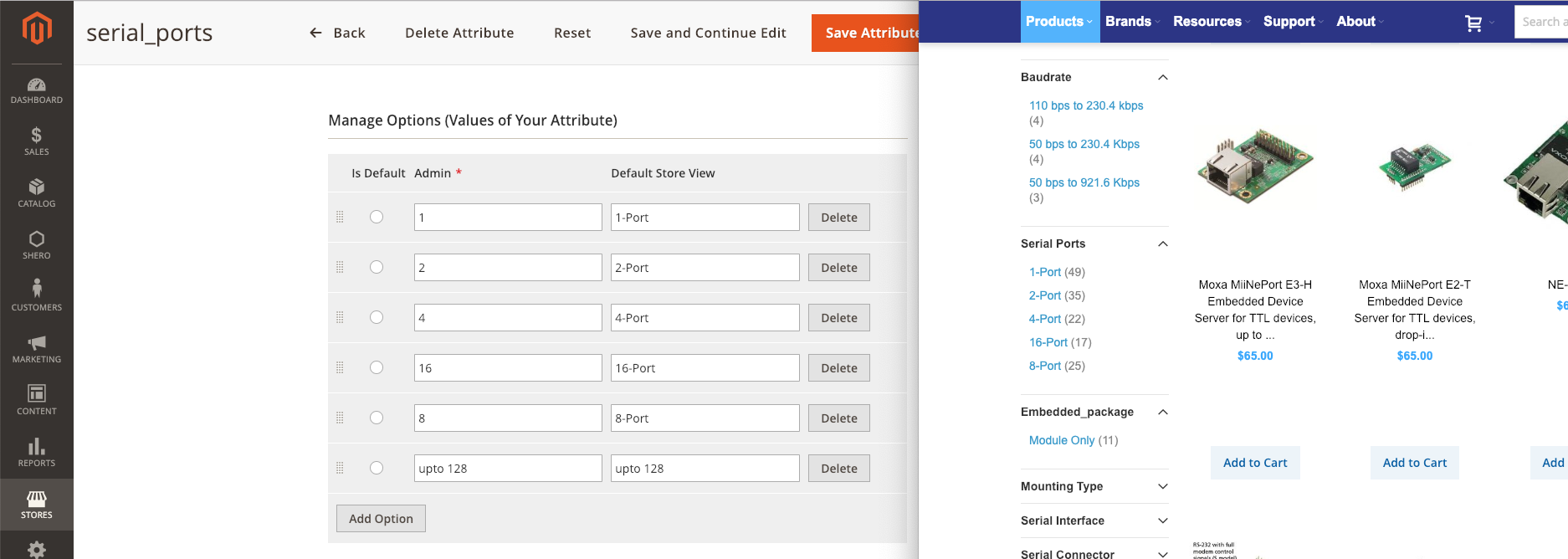This screenshot has height=559, width=1568.
Task: Open Moxa MiiNePort E3-H product image
Action: click(x=1255, y=166)
